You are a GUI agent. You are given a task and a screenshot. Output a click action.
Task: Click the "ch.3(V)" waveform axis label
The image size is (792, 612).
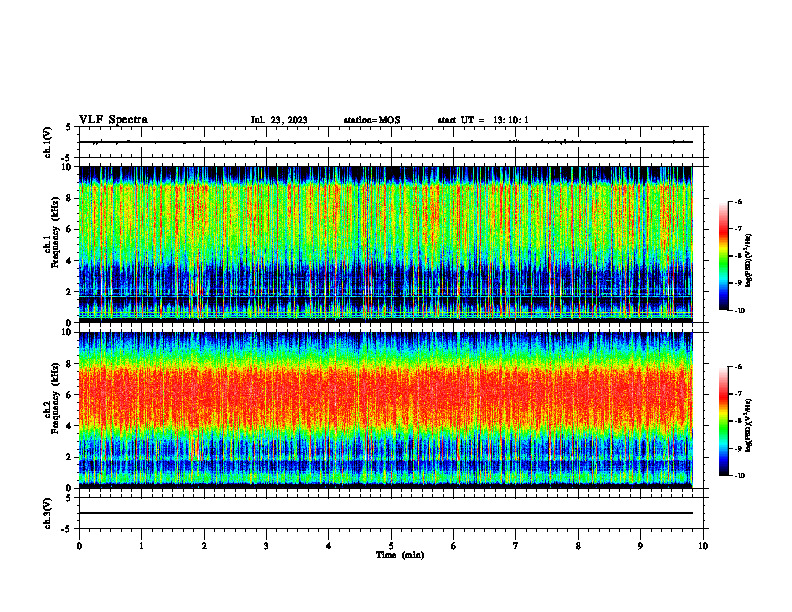click(48, 513)
